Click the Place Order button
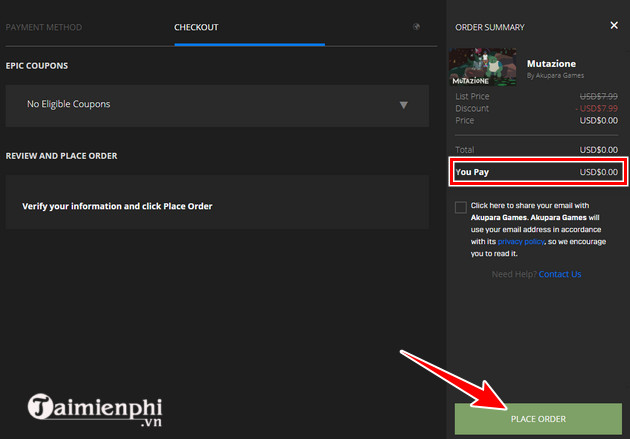The image size is (630, 439). [x=538, y=419]
